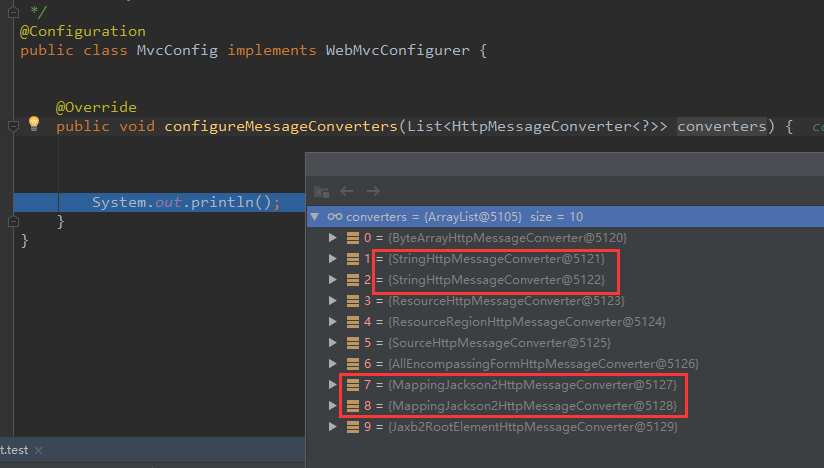
Task: Select the {AllEncompassingFormHttpMessageConverter@5126} value
Action: click(543, 363)
